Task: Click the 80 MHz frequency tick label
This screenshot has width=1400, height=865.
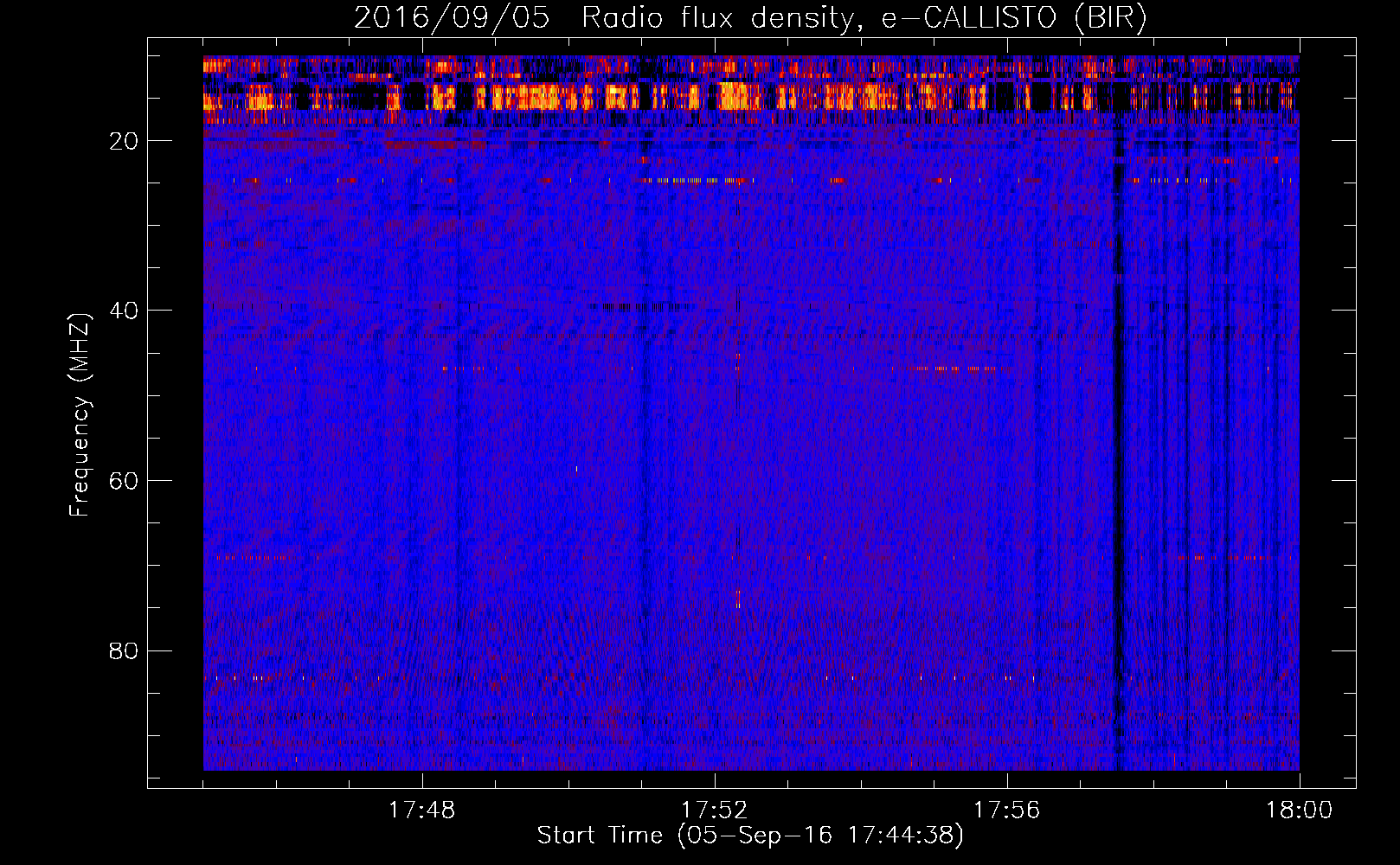Action: coord(125,650)
